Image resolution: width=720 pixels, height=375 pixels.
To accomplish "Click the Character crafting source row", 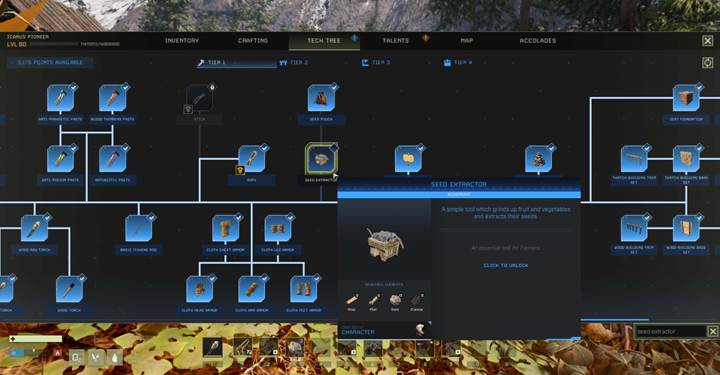I will pyautogui.click(x=384, y=330).
